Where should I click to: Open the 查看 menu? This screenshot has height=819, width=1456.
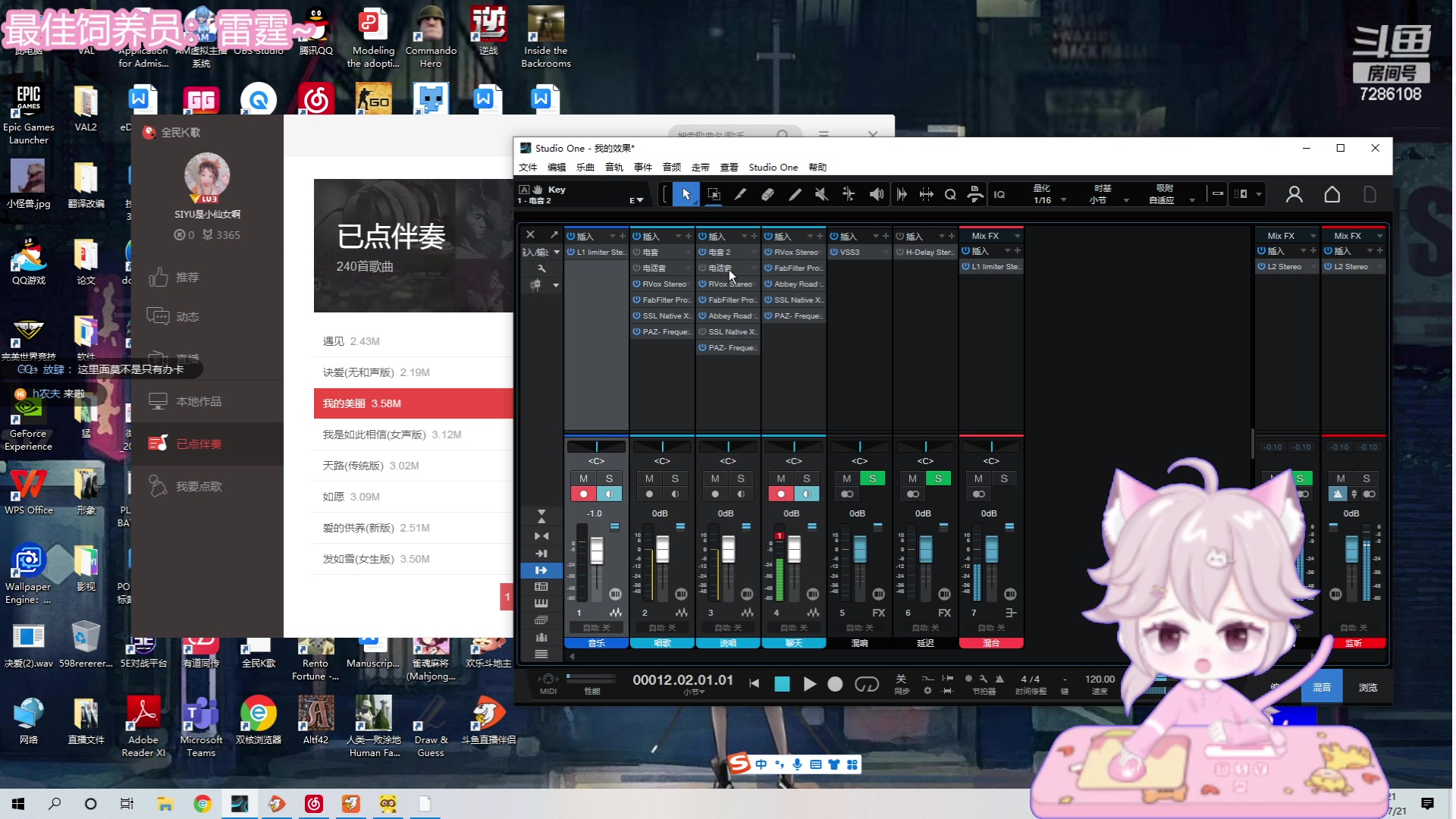tap(729, 168)
